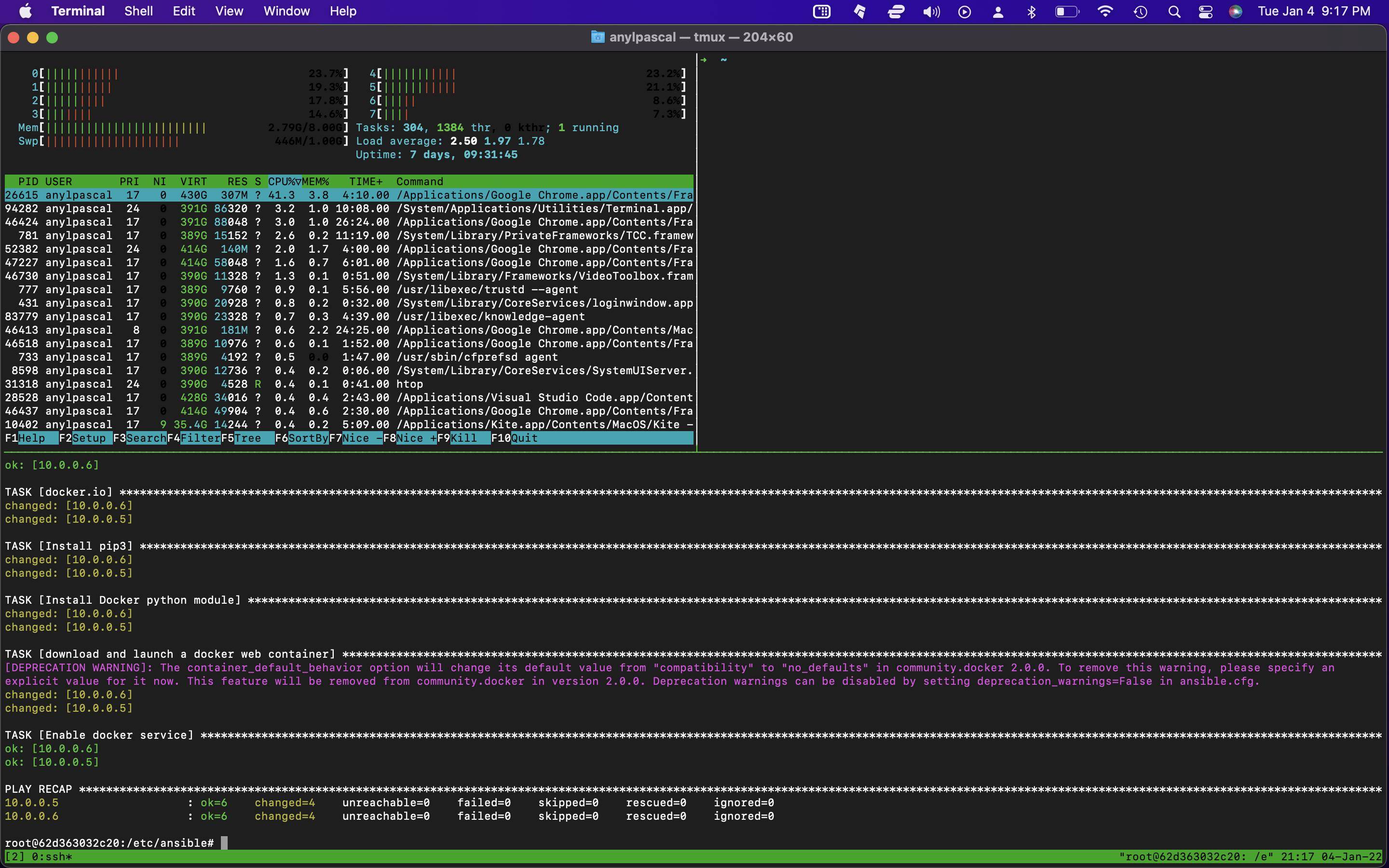Screen dimensions: 1389x868
Task: Open the volume control icon
Action: pos(930,12)
